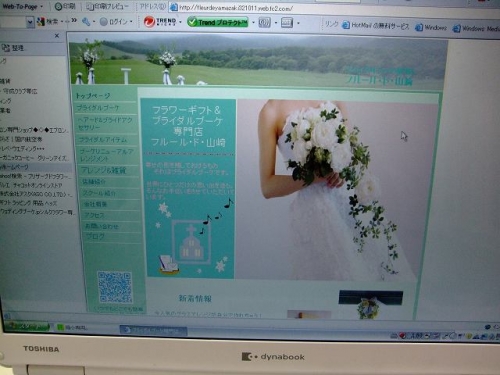
Task: Close the favorites side panel
Action: pos(57,35)
